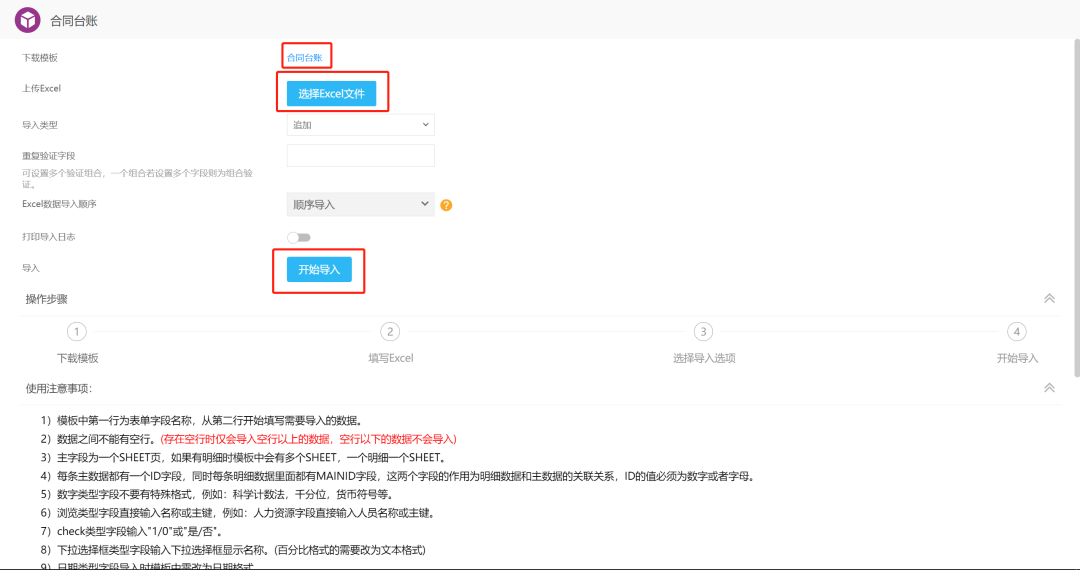Click the 操作步骤 section heading
This screenshot has height=570, width=1080.
click(47, 299)
